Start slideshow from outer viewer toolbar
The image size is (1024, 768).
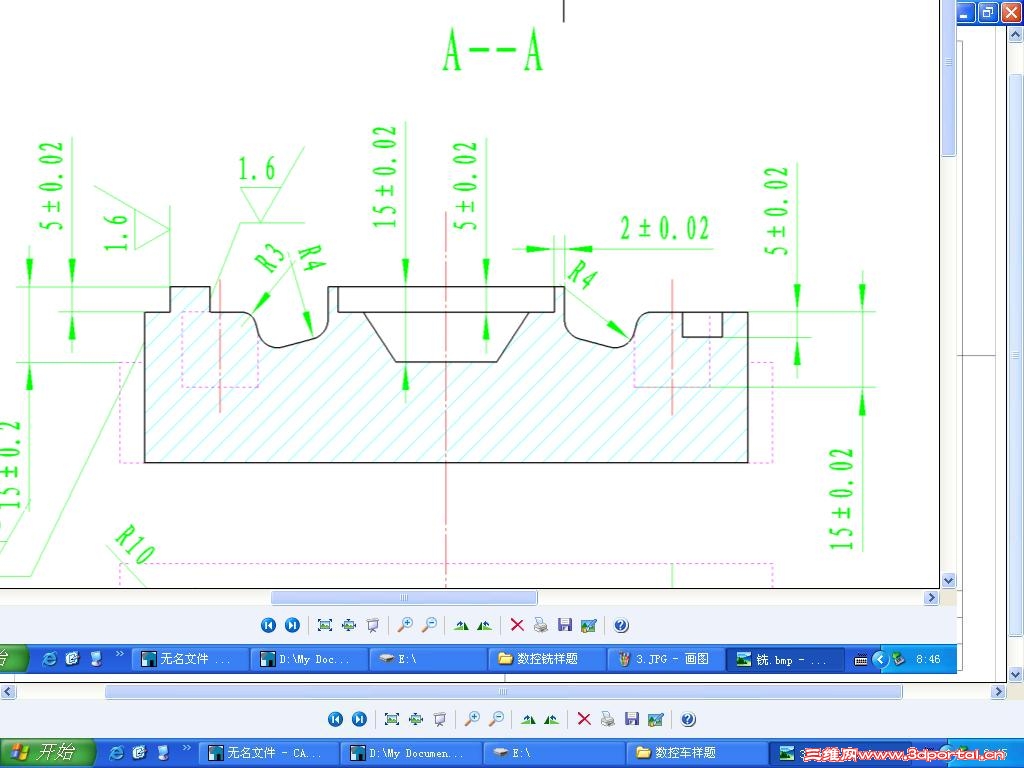coord(440,719)
